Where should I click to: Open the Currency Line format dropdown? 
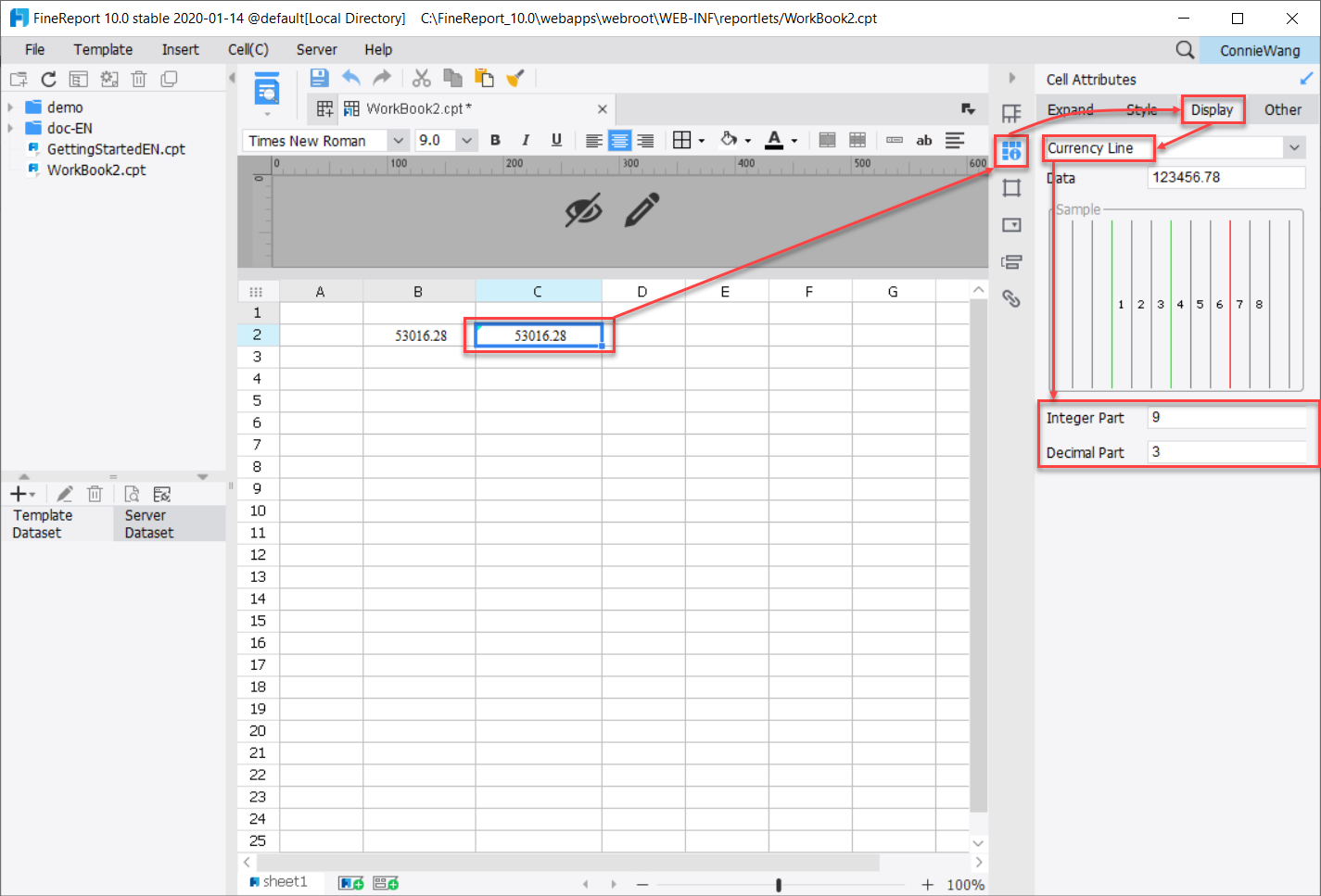(1293, 147)
